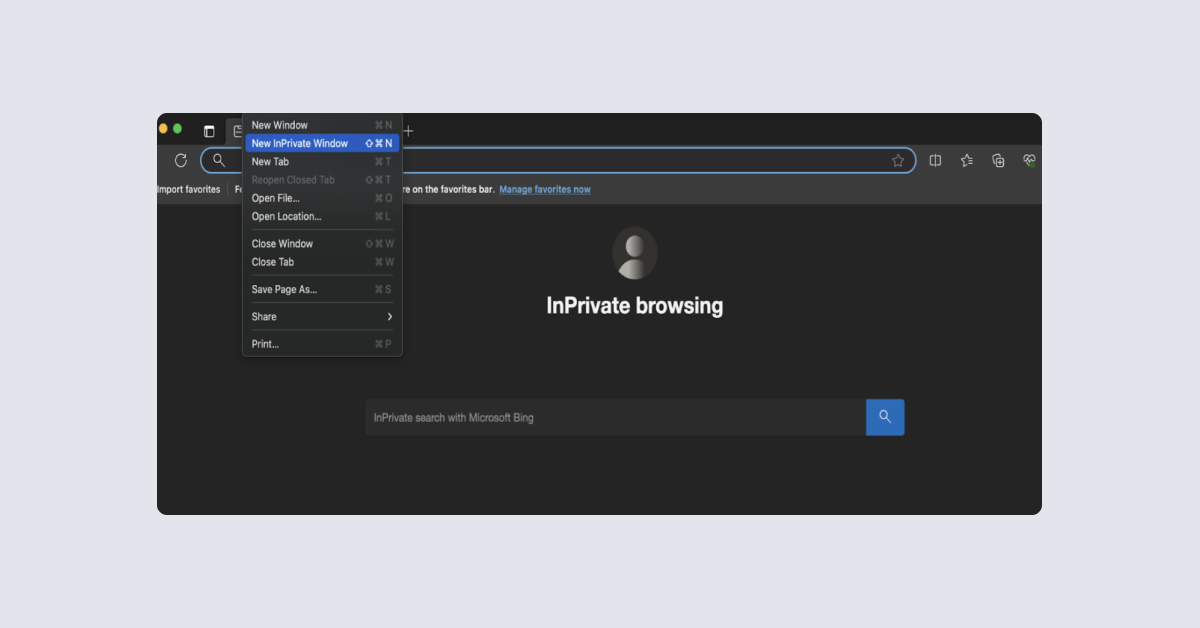Viewport: 1200px width, 628px height.
Task: Open the Manage favorites now link
Action: click(x=544, y=189)
